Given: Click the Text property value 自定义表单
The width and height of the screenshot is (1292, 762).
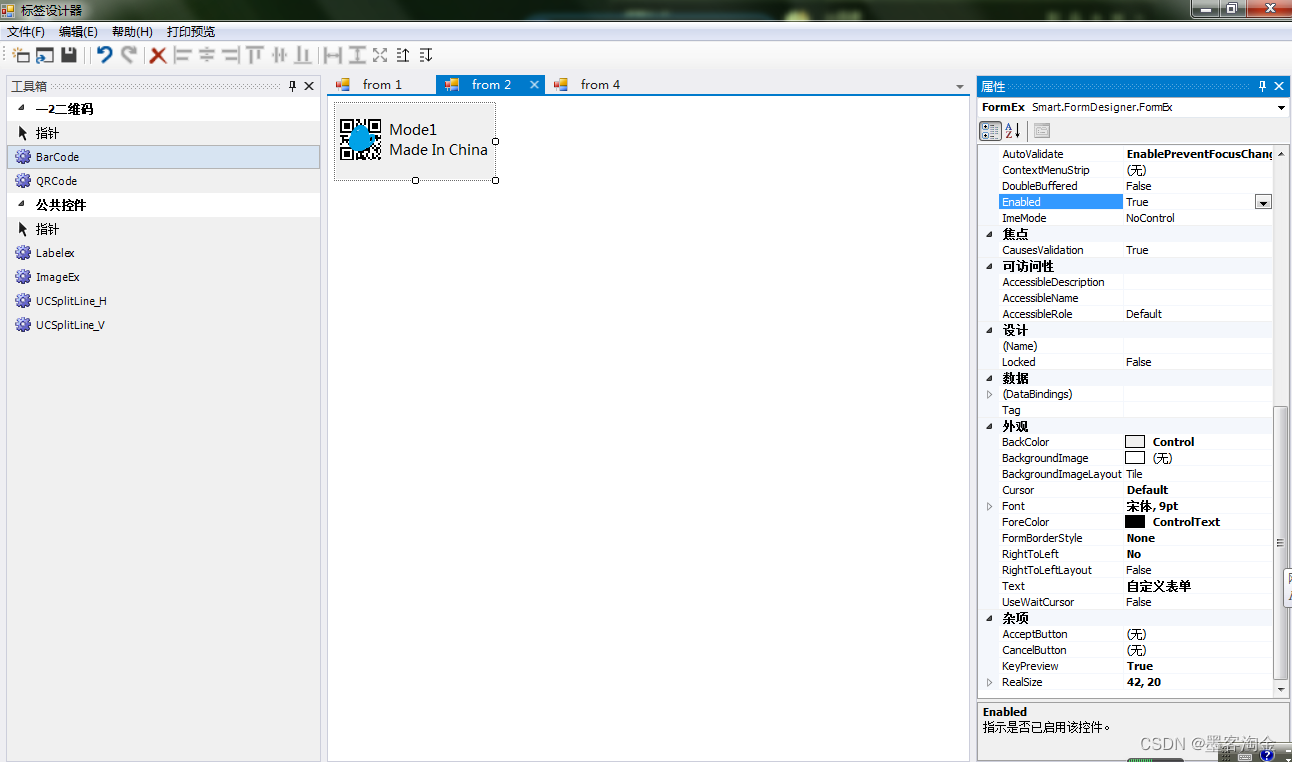Looking at the screenshot, I should (x=1159, y=586).
